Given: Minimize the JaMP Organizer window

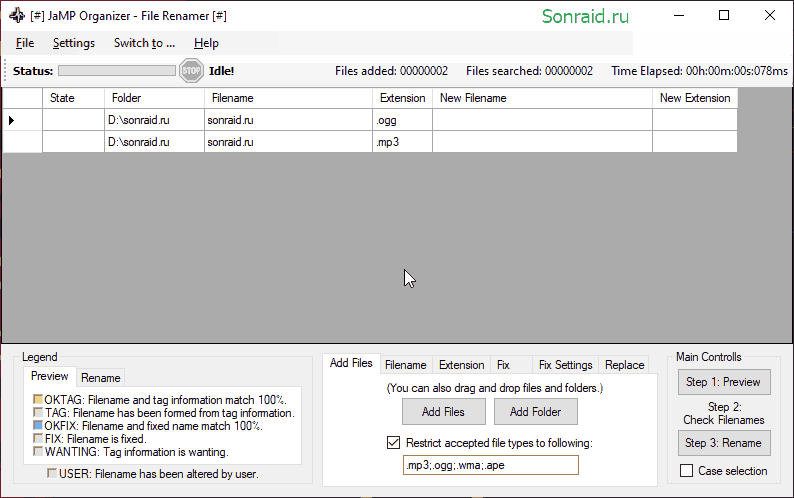Looking at the screenshot, I should (679, 15).
